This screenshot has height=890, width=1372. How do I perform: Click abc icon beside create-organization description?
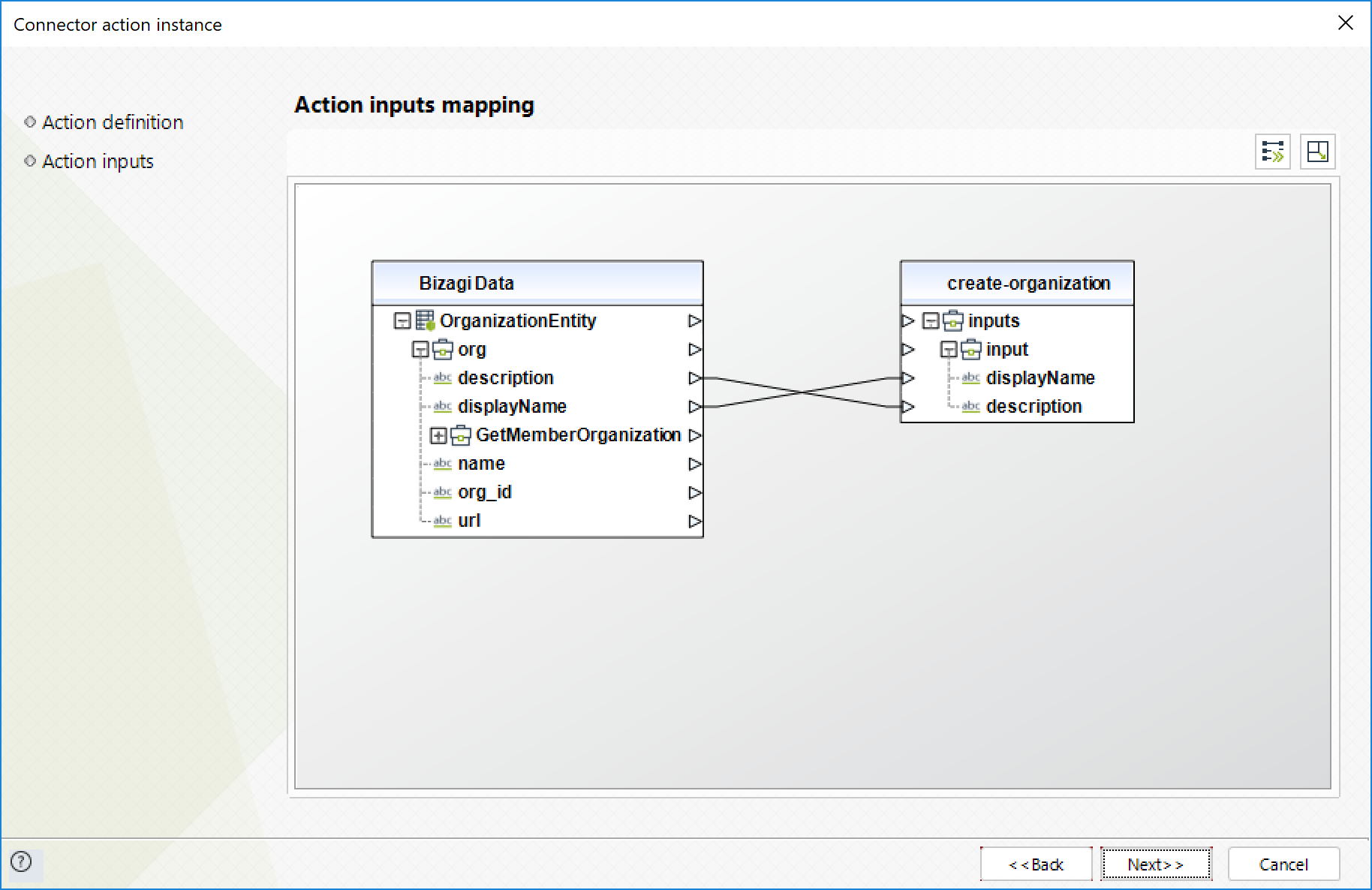tap(971, 406)
